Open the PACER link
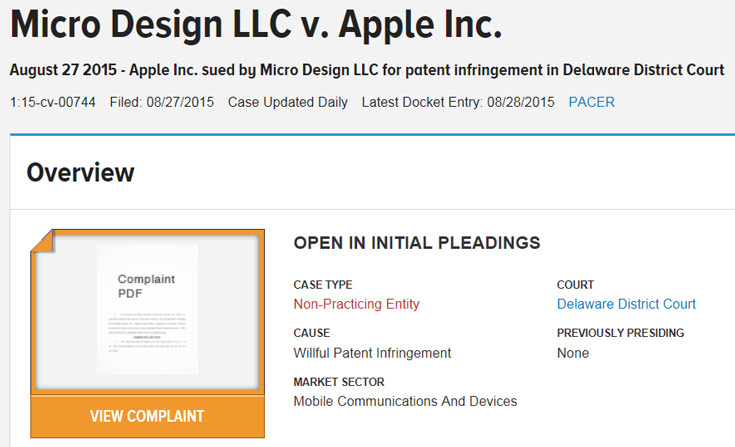Viewport: 735px width, 447px height. 592,102
